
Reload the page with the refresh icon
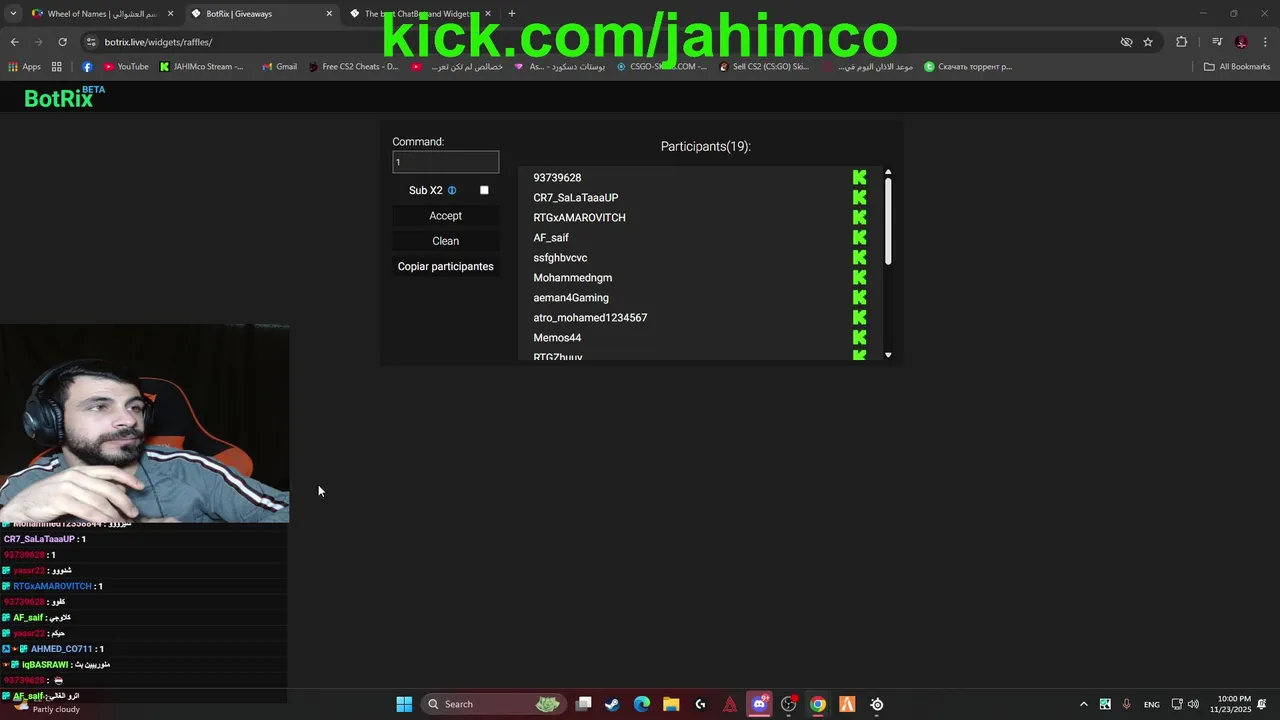(62, 42)
